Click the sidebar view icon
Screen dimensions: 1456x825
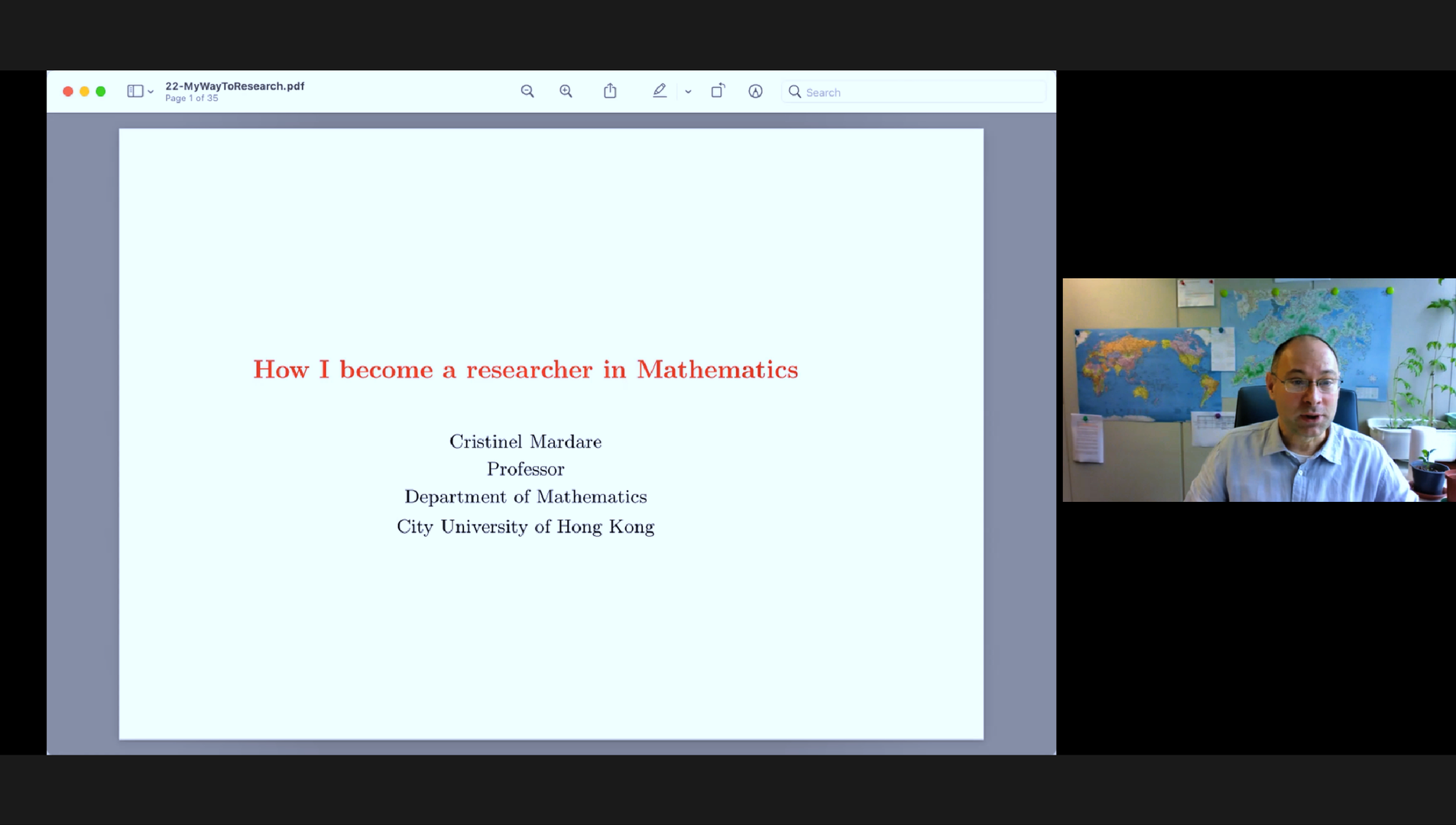[x=135, y=90]
